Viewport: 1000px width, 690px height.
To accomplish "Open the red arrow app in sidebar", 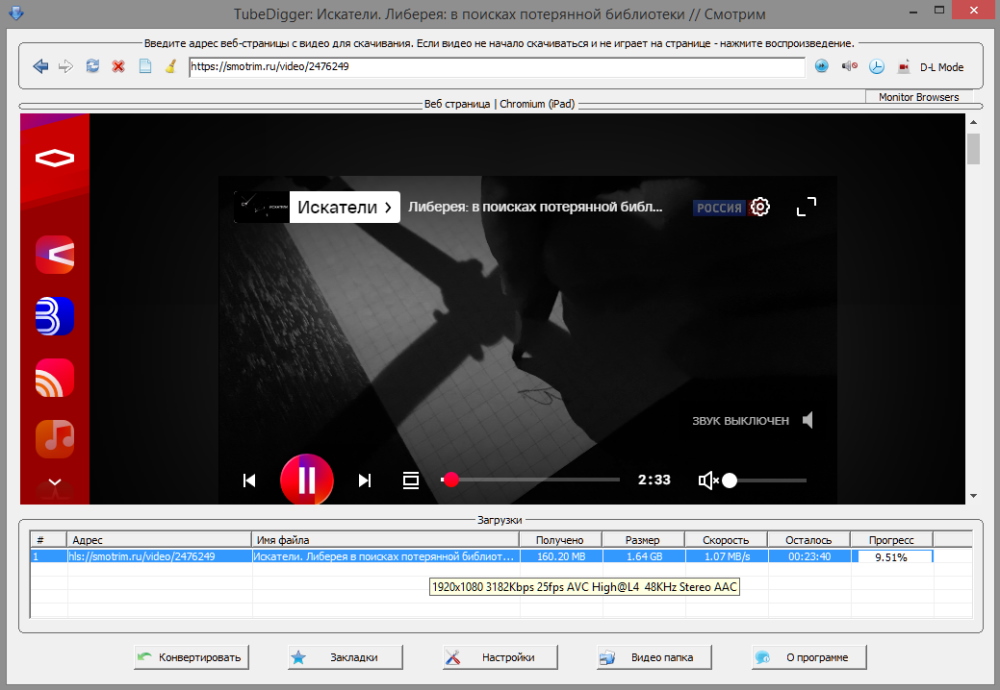I will pos(55,254).
